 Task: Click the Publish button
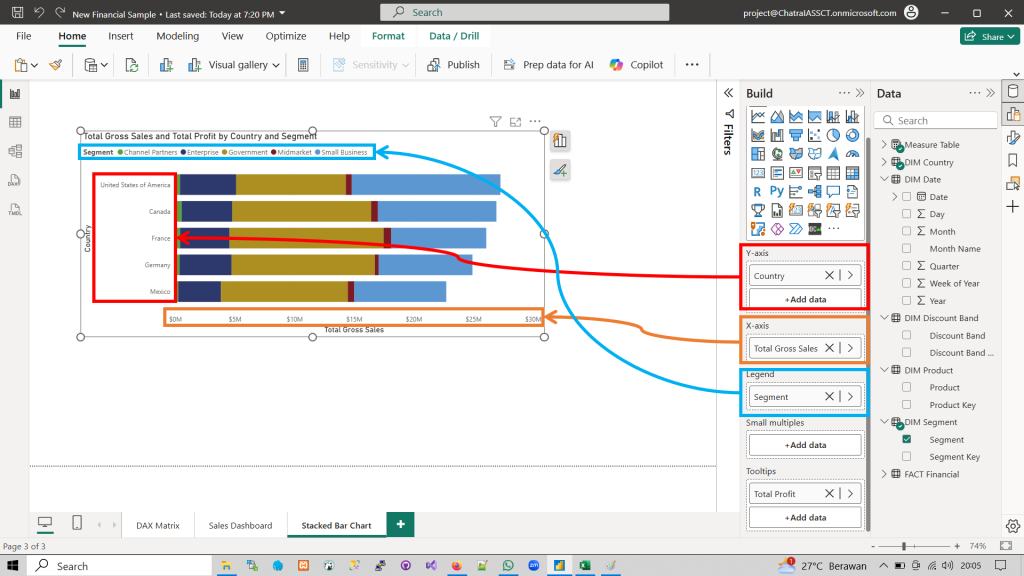click(453, 65)
